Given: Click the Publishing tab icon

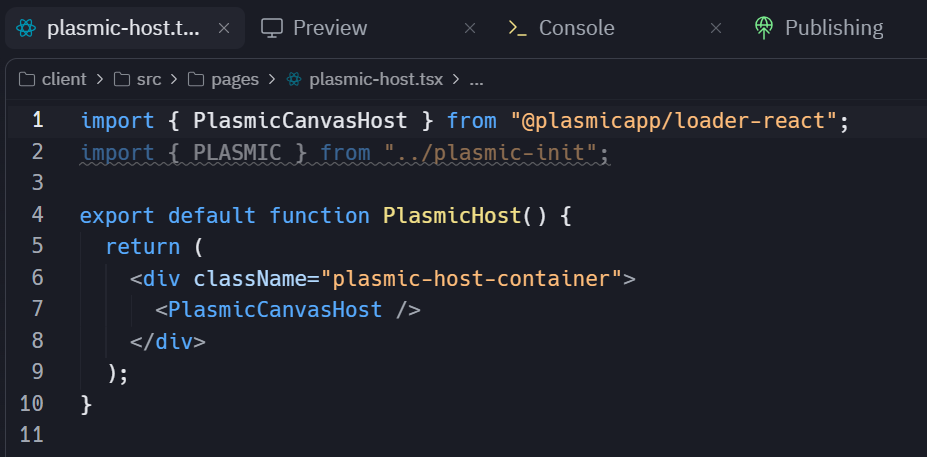Looking at the screenshot, I should pos(763,28).
